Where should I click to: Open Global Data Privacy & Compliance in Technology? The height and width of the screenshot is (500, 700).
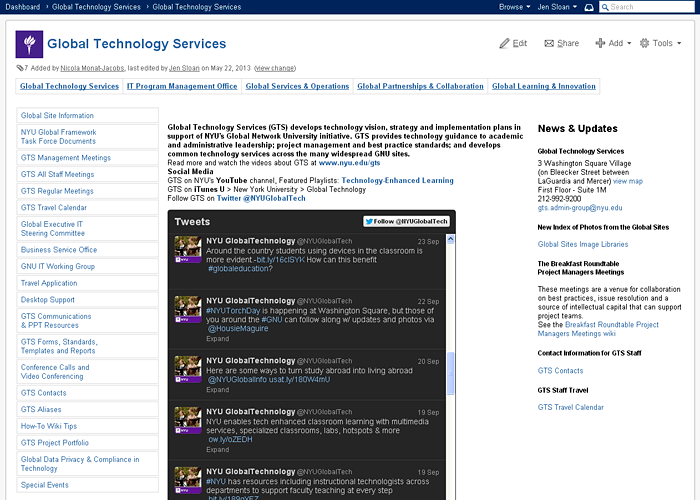80,464
